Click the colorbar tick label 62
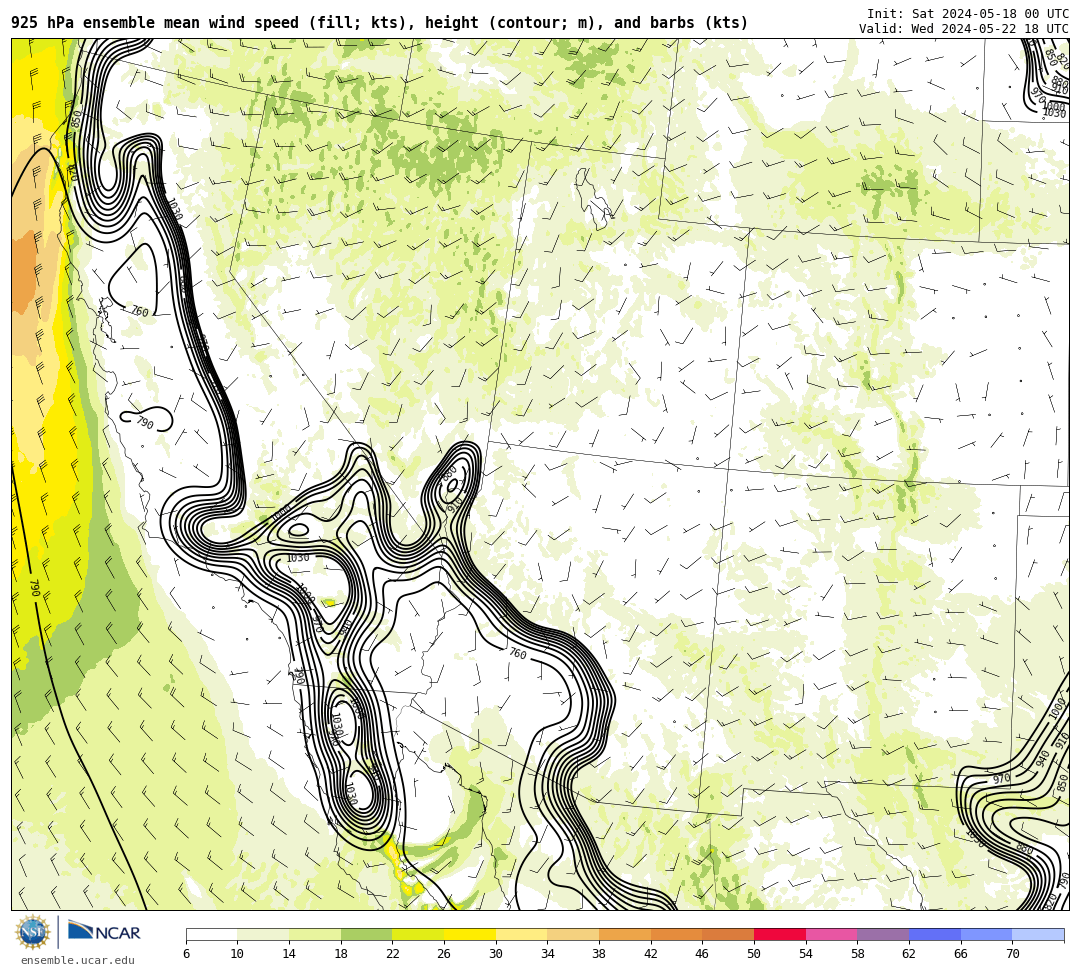1080x973 pixels. [909, 954]
